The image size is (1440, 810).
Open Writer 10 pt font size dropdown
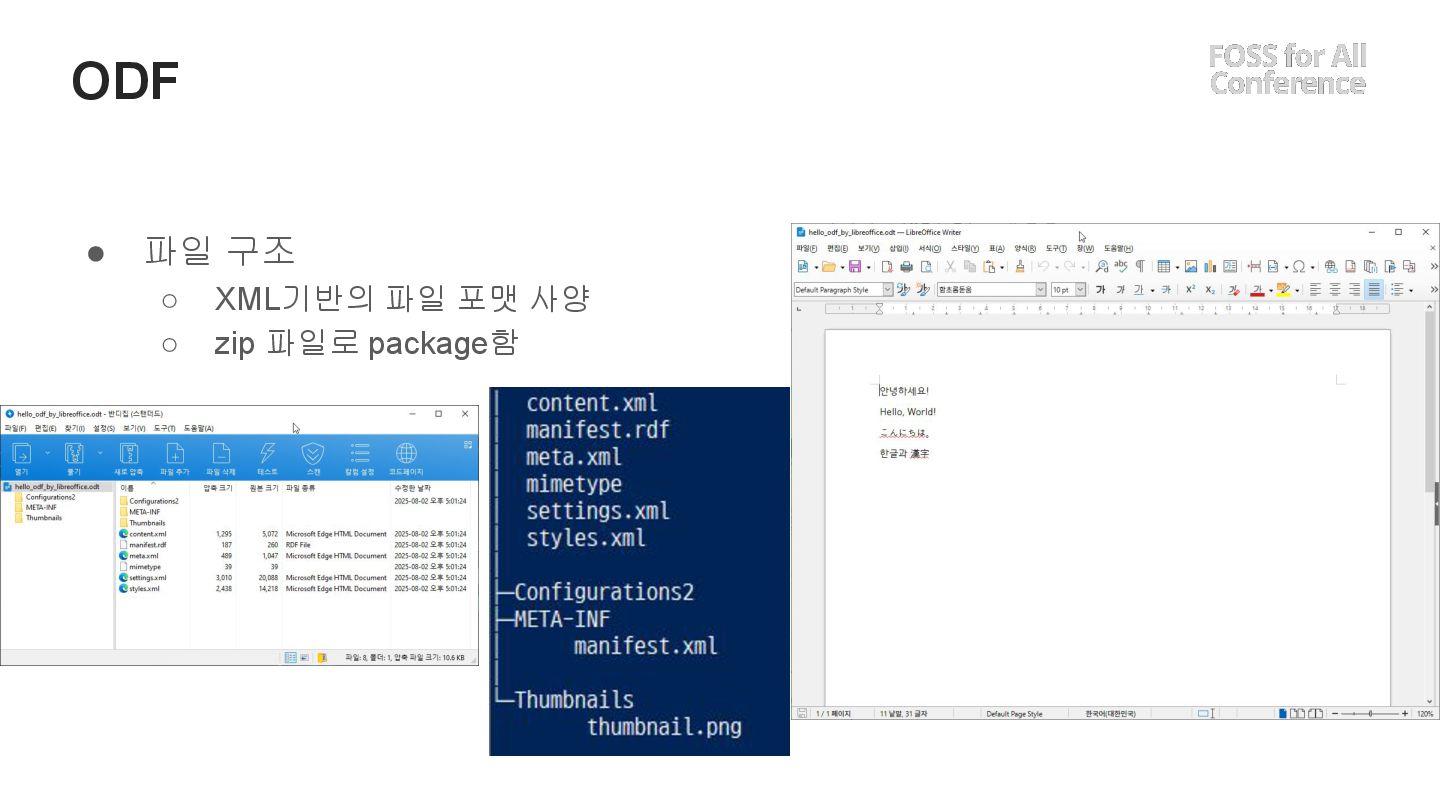point(1080,290)
